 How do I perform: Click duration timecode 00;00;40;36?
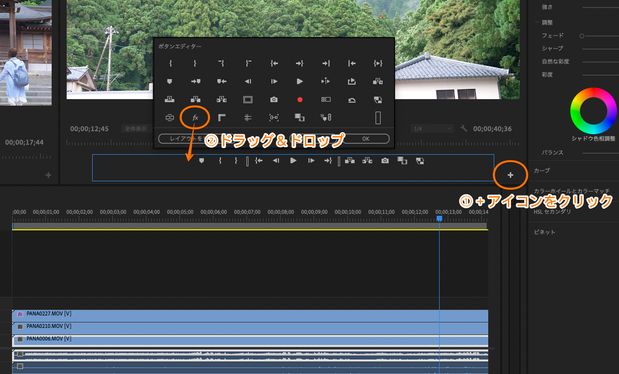[492, 129]
